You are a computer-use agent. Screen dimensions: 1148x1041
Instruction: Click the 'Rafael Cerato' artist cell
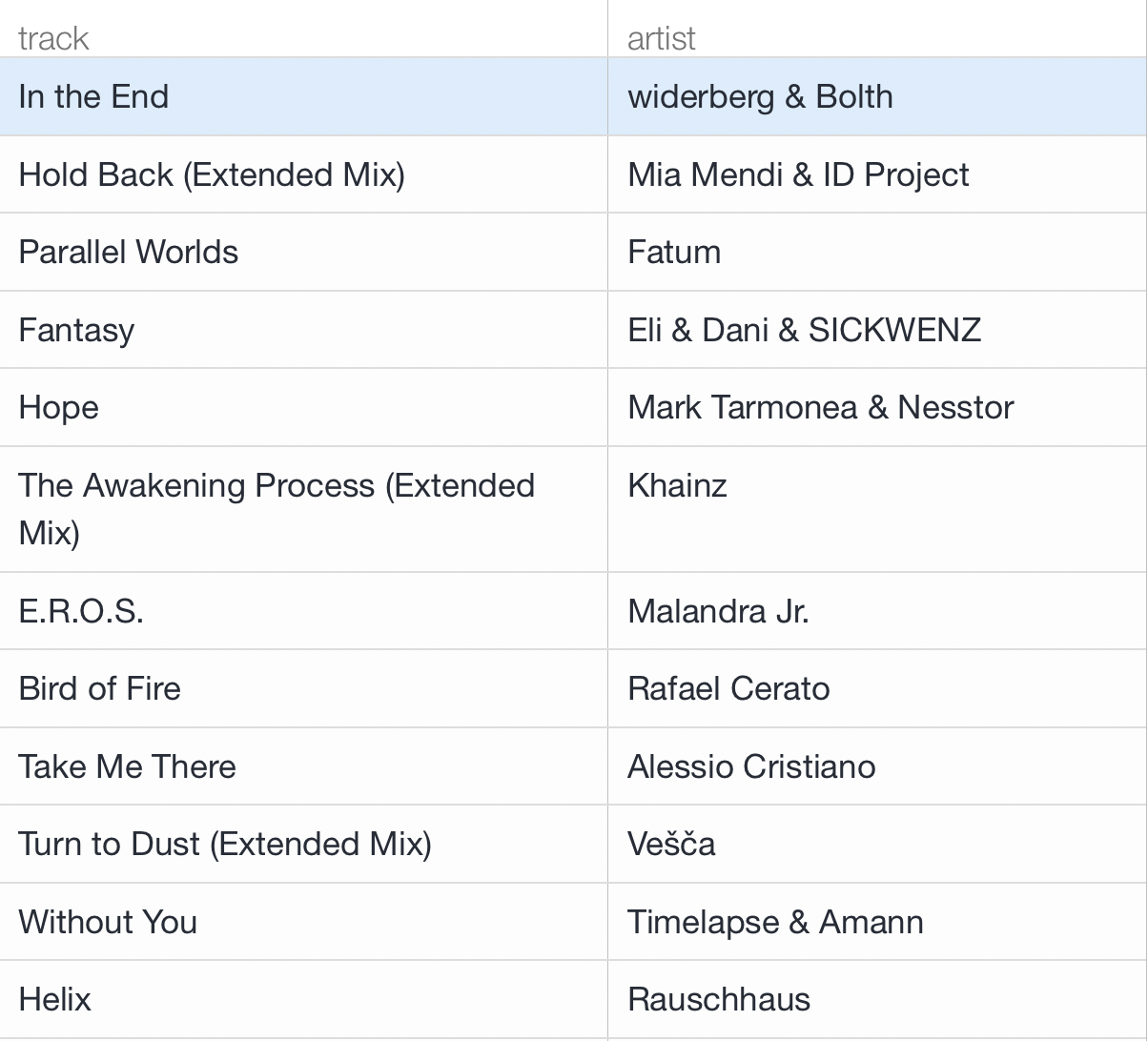pyautogui.click(x=728, y=688)
